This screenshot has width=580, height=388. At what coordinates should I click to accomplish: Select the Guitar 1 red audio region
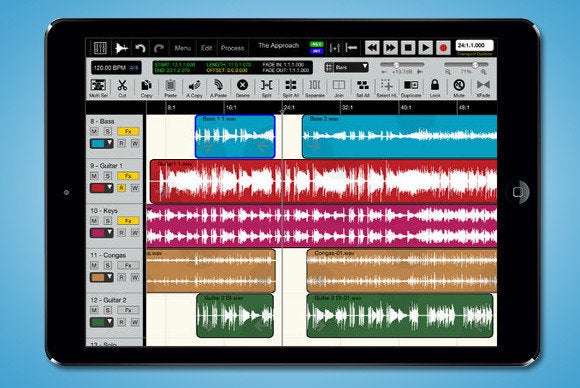pyautogui.click(x=323, y=181)
